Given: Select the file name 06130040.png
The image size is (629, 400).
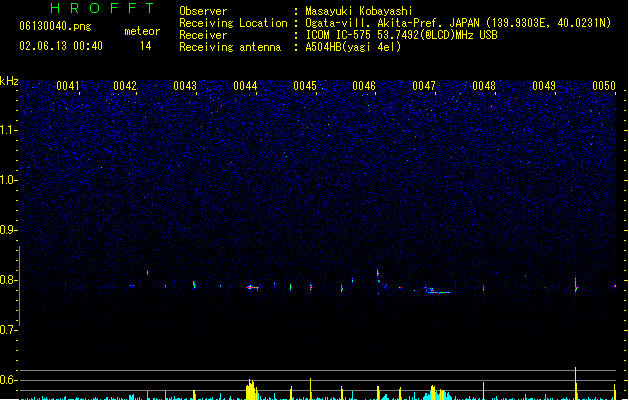Looking at the screenshot, I should [x=55, y=26].
